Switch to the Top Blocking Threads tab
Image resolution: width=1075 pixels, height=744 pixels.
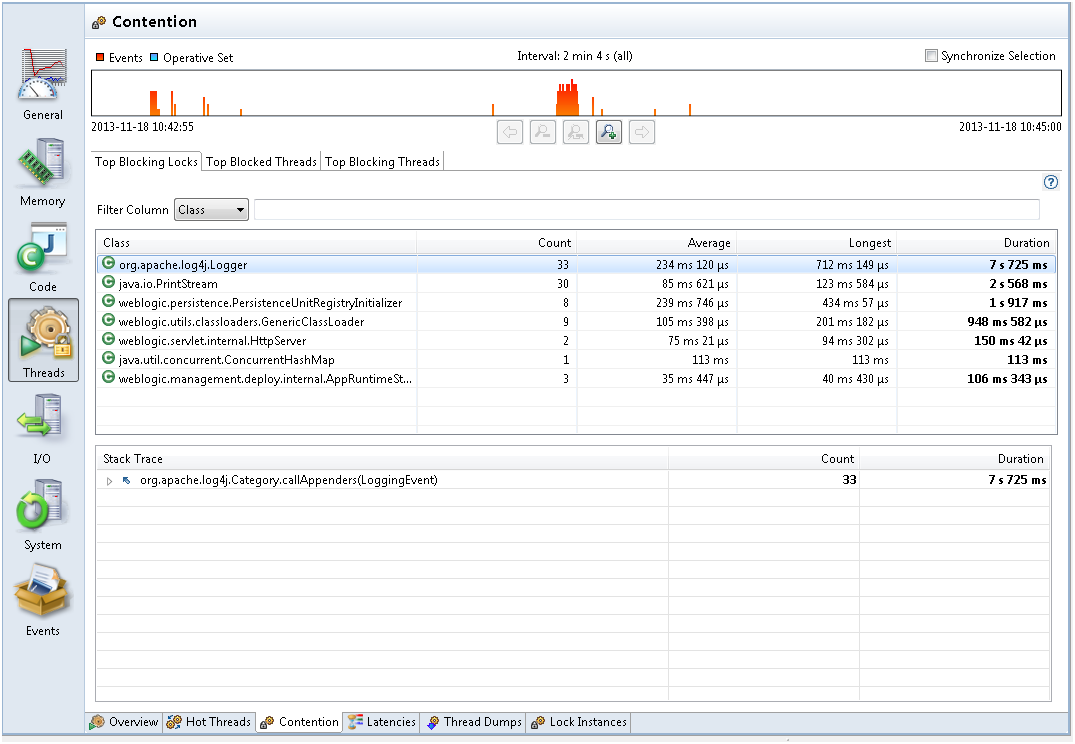[x=382, y=162]
